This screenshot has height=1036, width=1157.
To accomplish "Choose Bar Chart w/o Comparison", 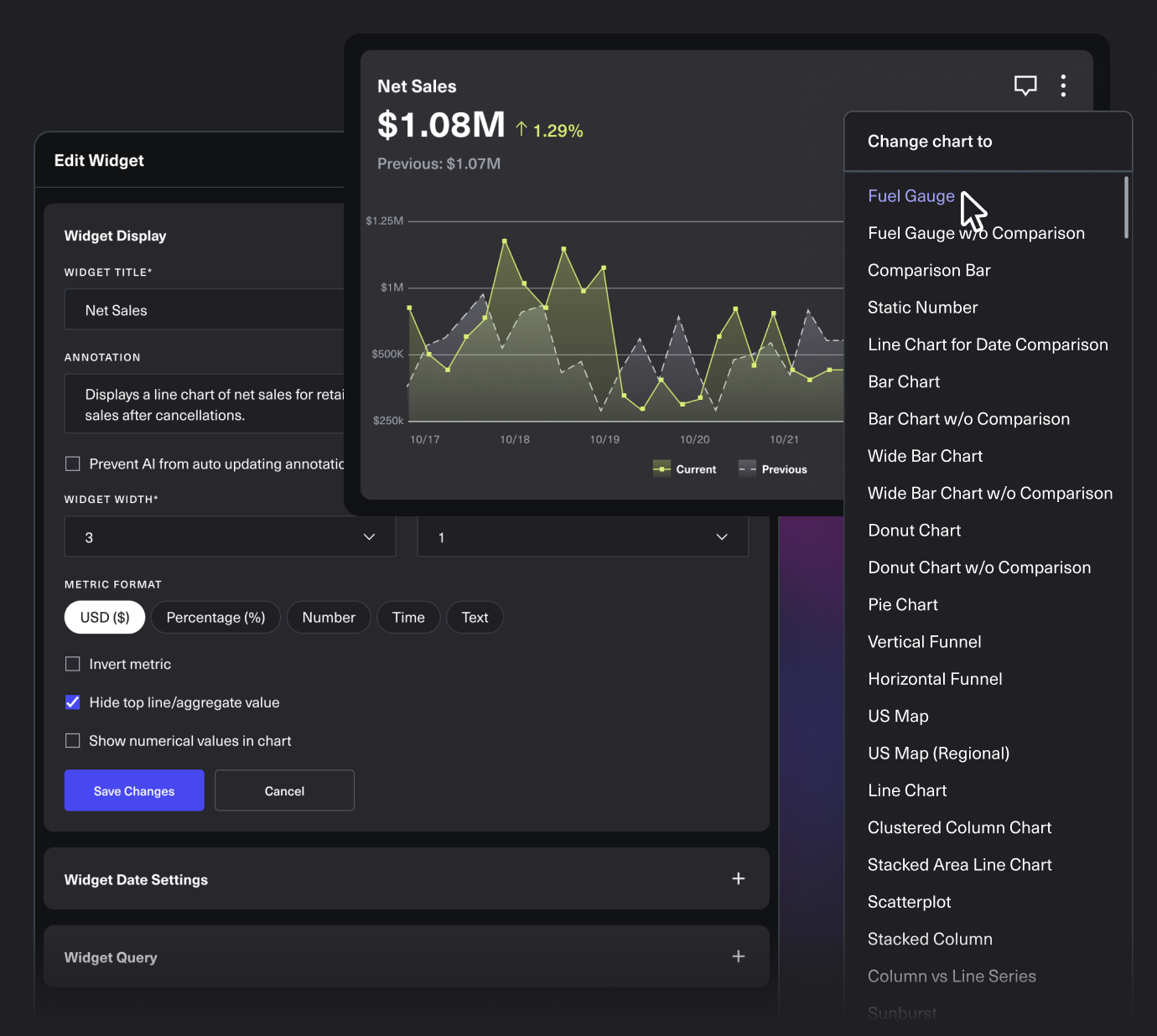I will [x=968, y=419].
